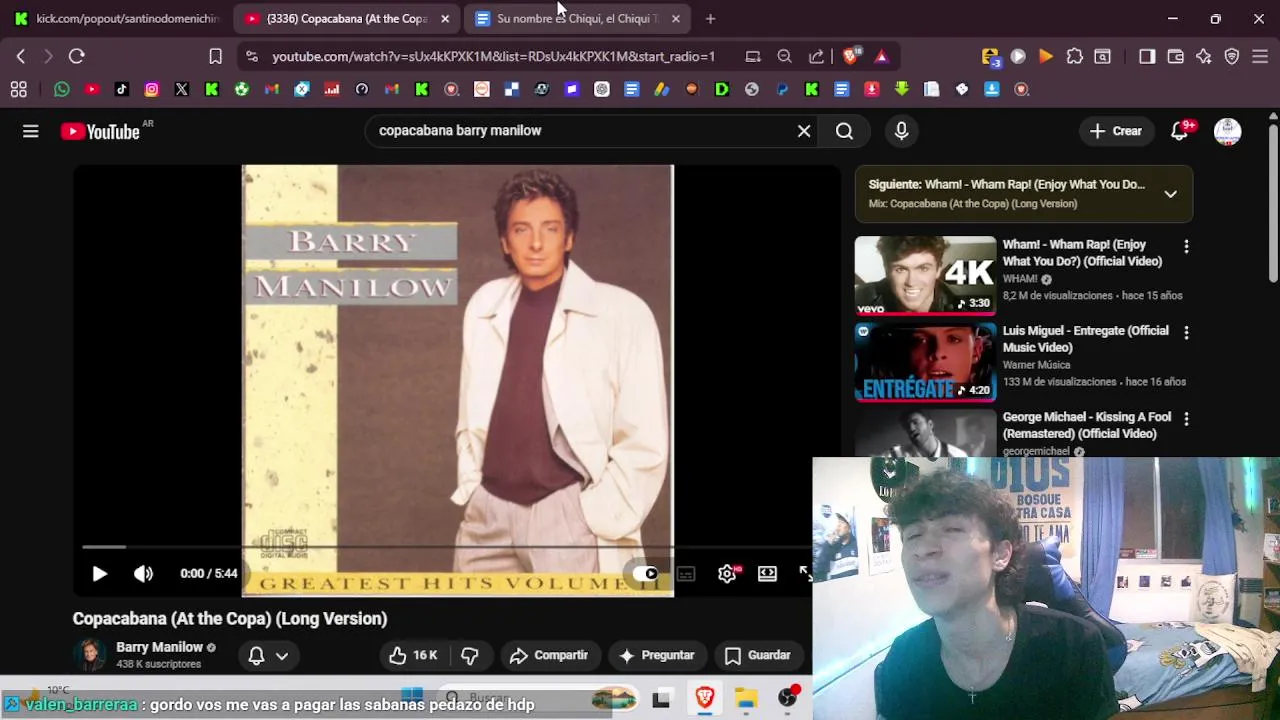Open browser extensions puzzle icon

[x=1074, y=56]
